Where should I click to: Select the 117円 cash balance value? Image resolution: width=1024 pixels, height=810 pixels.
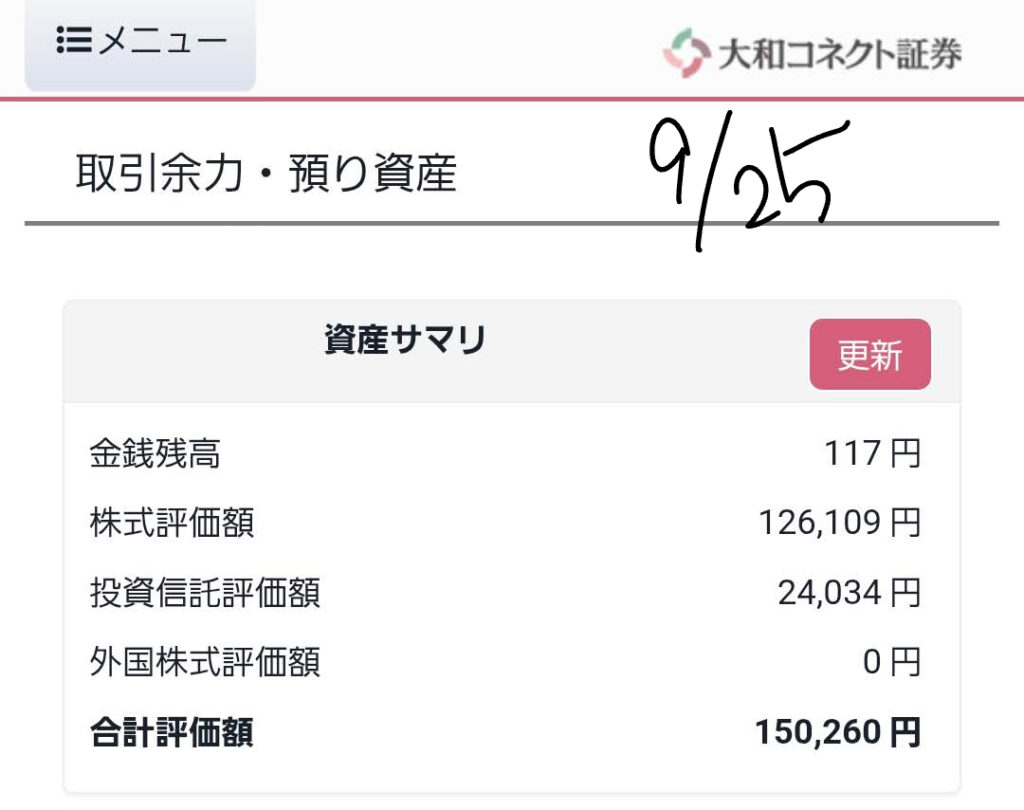[x=872, y=455]
